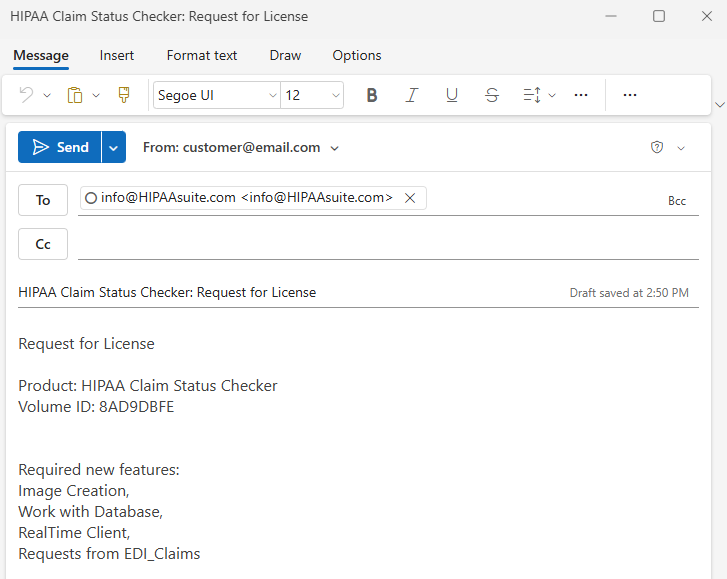The height and width of the screenshot is (579, 727).
Task: Open the Send options dropdown arrow
Action: [114, 147]
